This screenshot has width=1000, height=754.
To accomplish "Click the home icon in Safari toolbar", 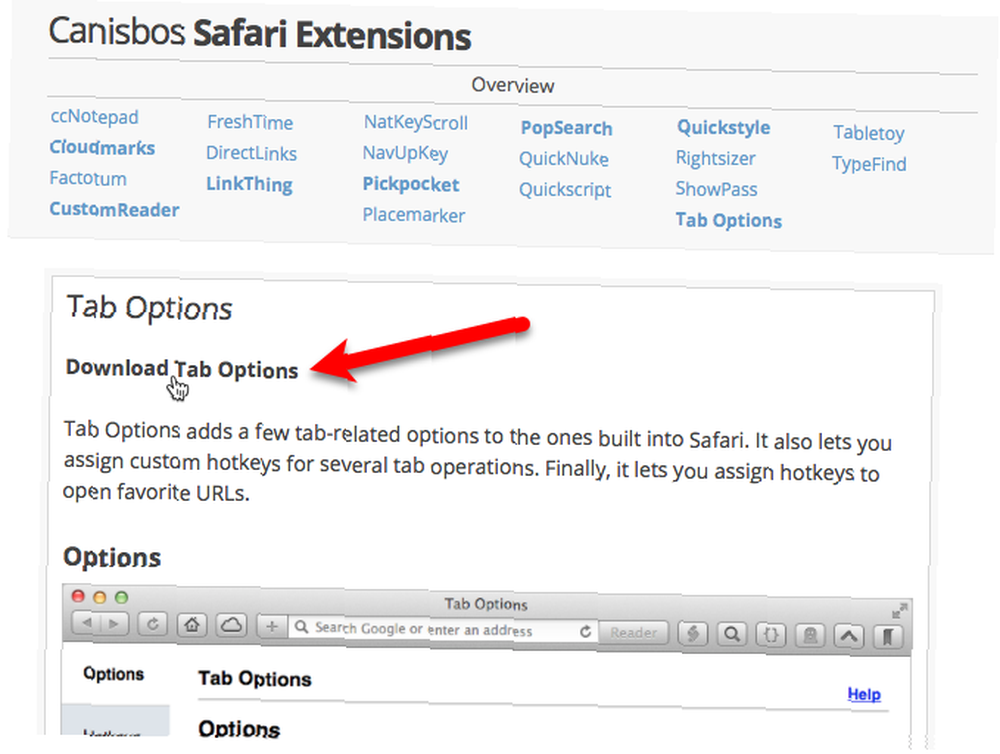I will 192,625.
